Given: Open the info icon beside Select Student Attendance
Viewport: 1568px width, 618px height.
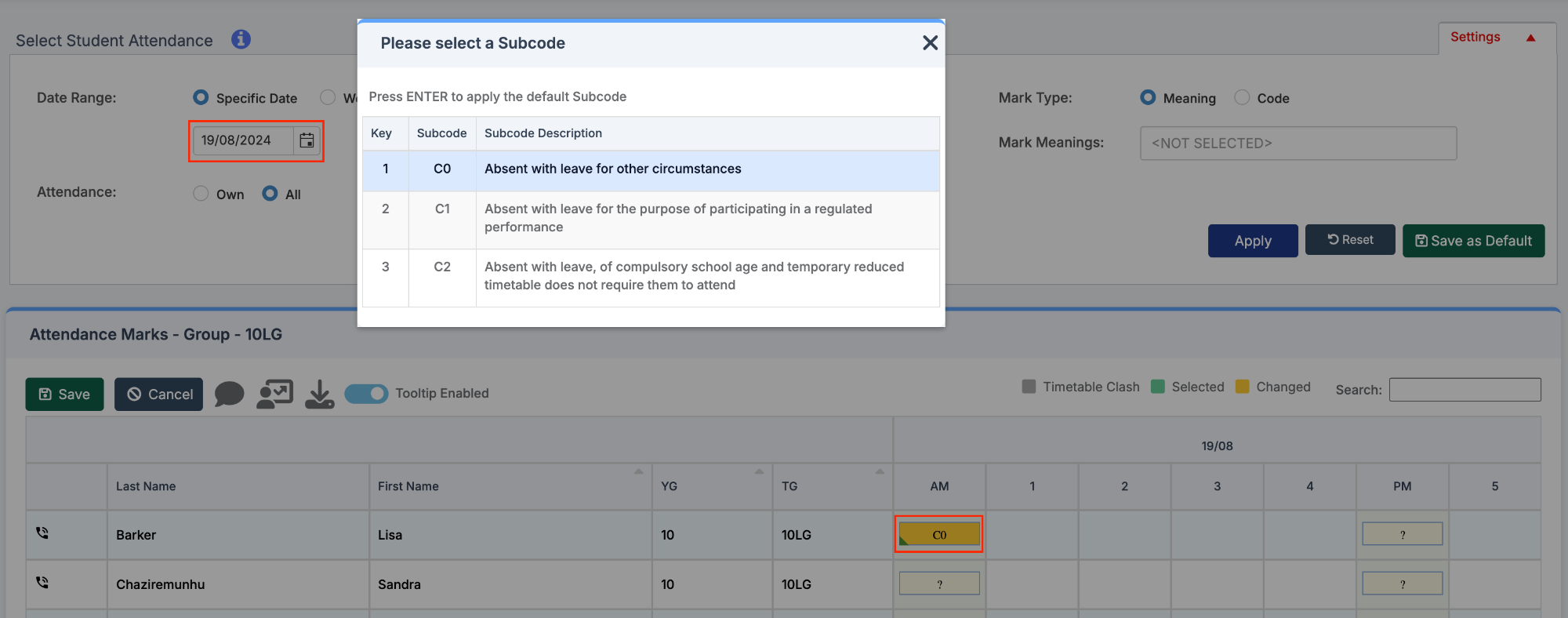Looking at the screenshot, I should tap(241, 39).
